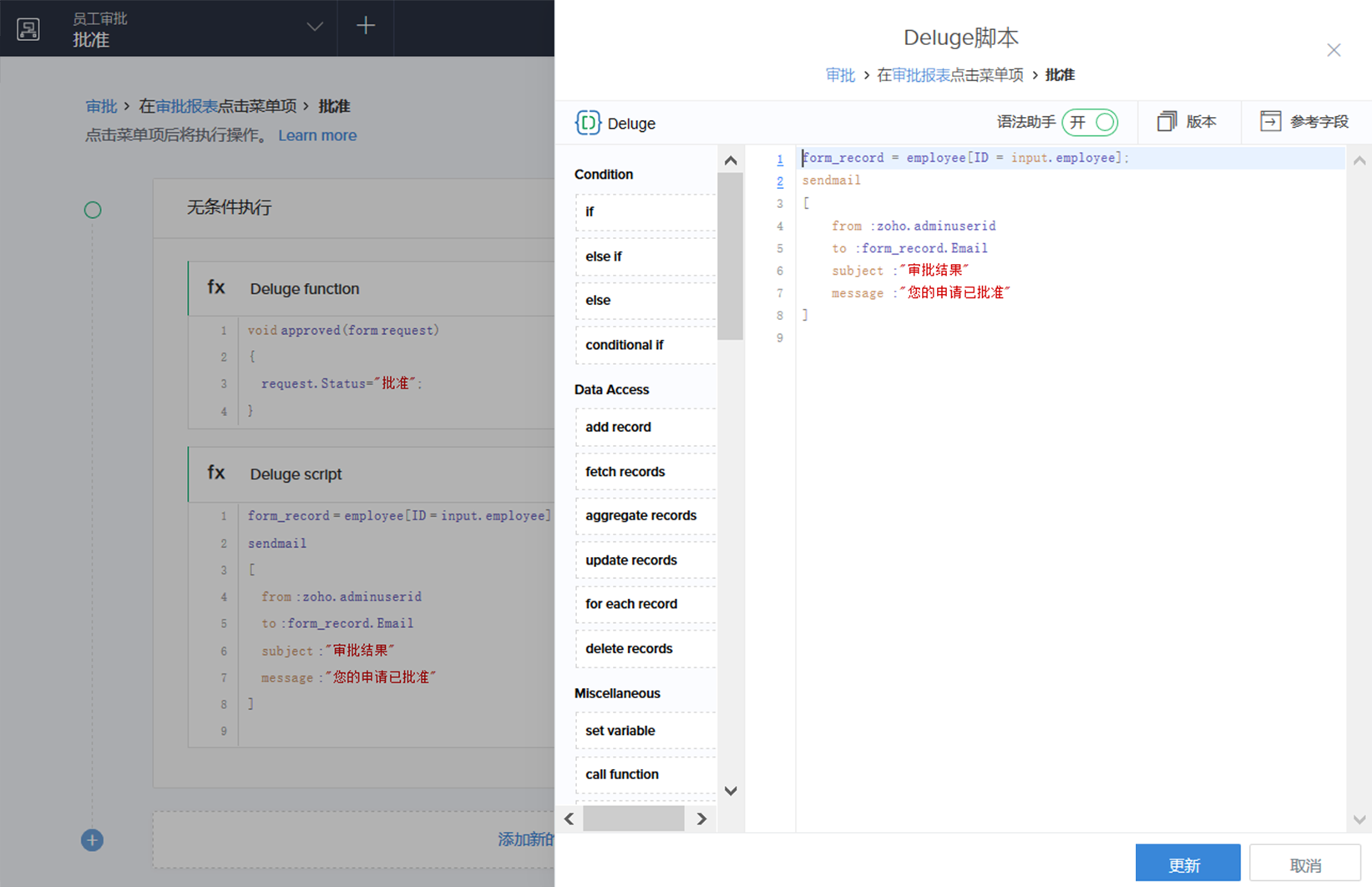
Task: Choose the 'update records' task
Action: tap(645, 560)
